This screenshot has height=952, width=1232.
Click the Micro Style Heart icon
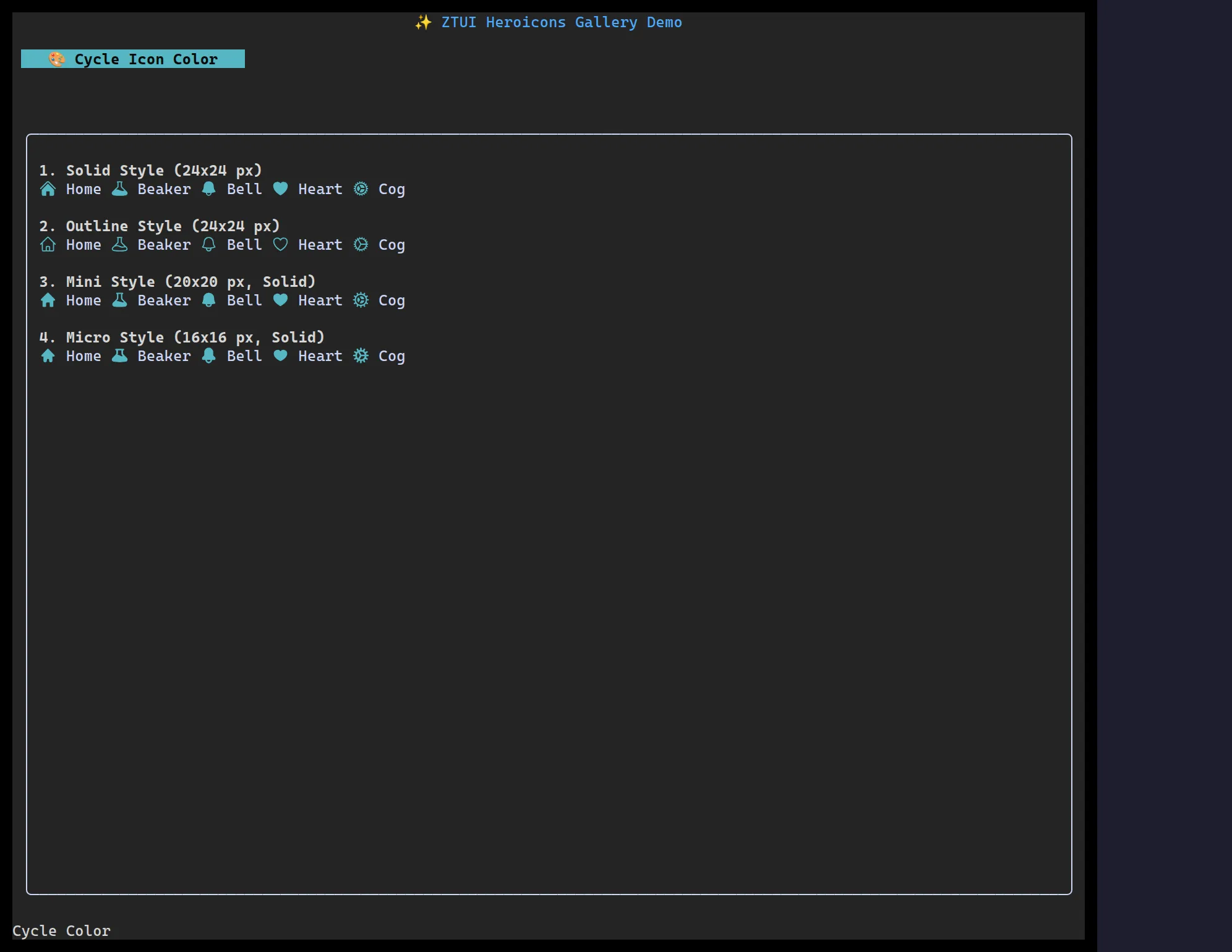tap(280, 355)
